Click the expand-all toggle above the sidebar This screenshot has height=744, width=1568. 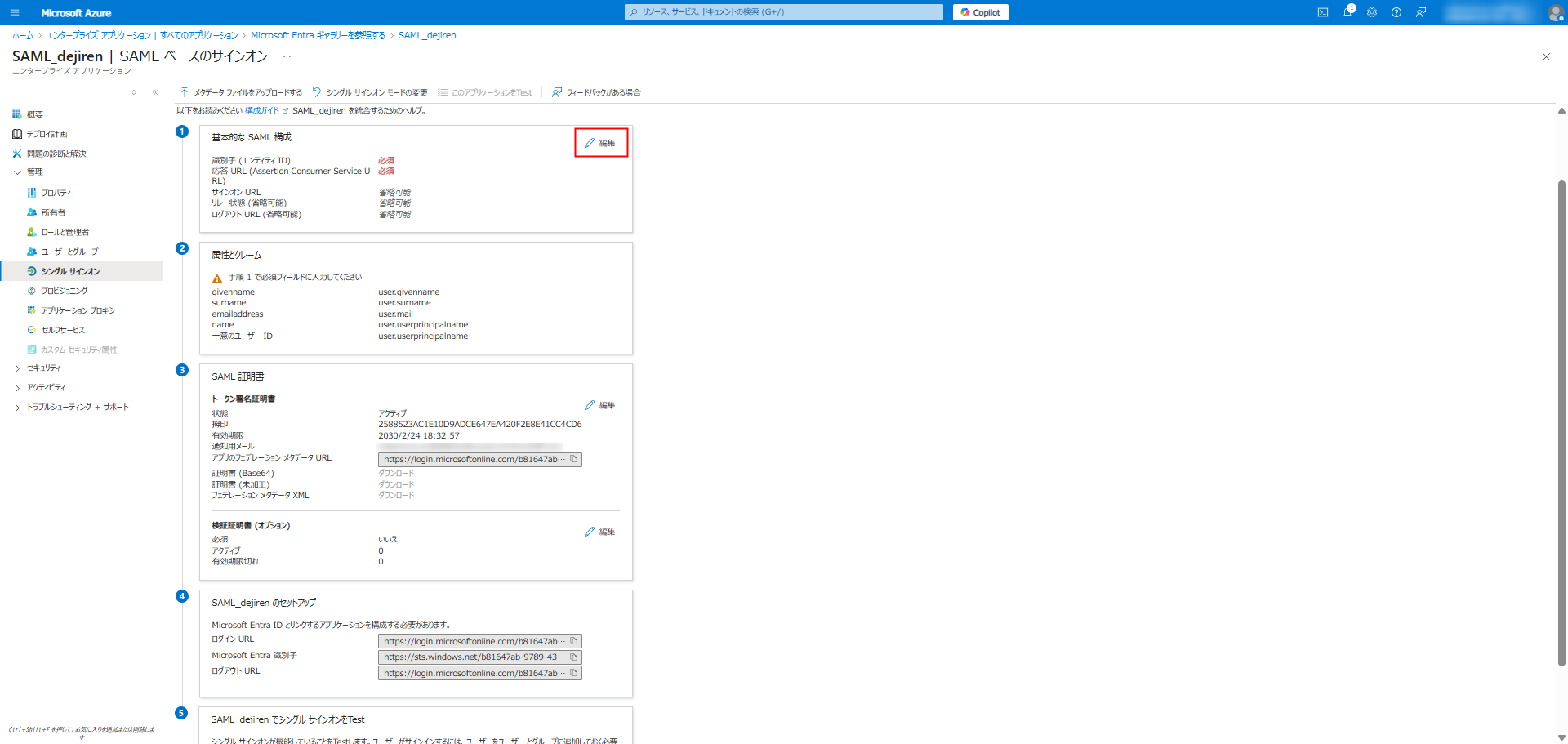pyautogui.click(x=134, y=92)
